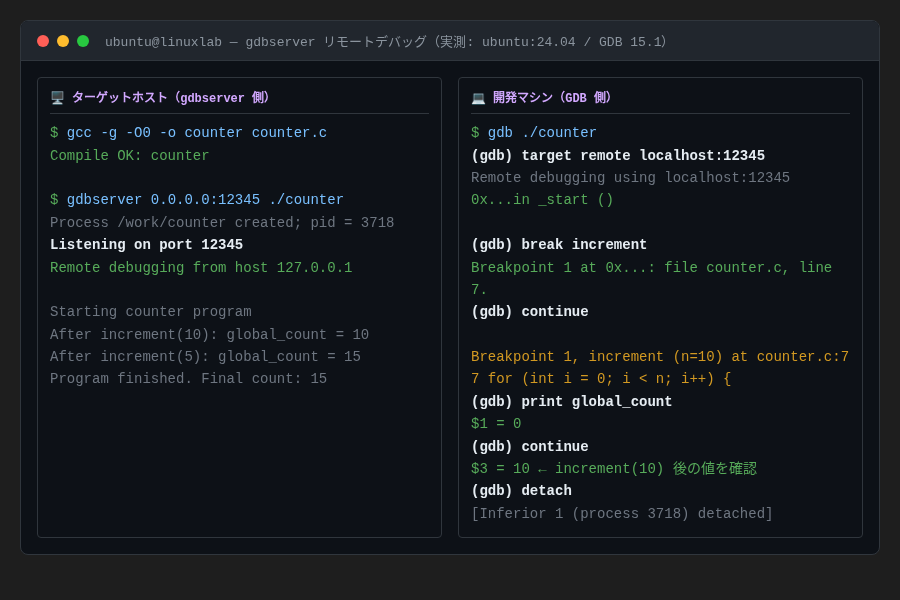Screen dimensions: 900x600
Task: Click the '7 for (int i = 0; i < n; i++) {' source line
Action: (x=601, y=379)
